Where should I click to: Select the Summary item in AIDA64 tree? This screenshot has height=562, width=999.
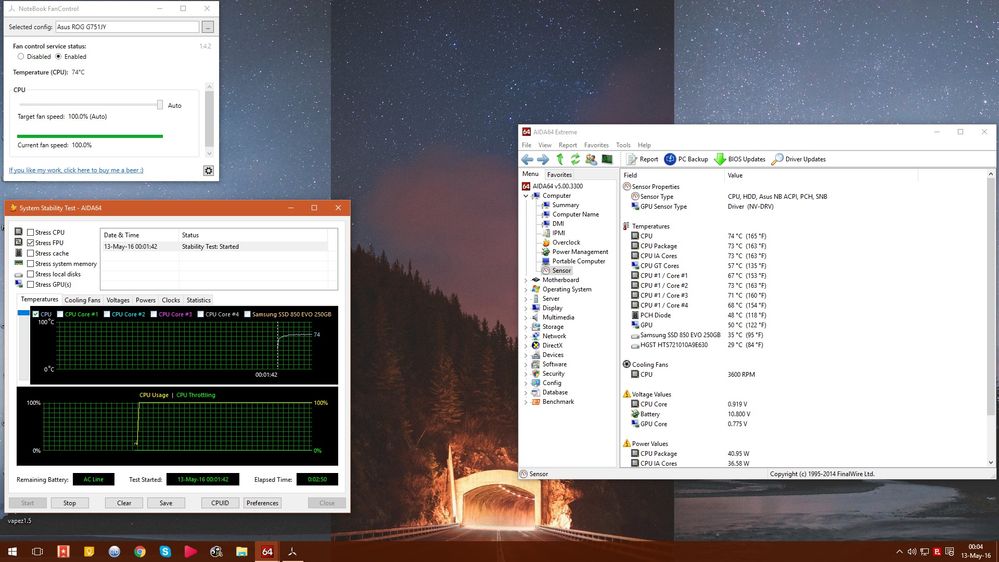[565, 205]
